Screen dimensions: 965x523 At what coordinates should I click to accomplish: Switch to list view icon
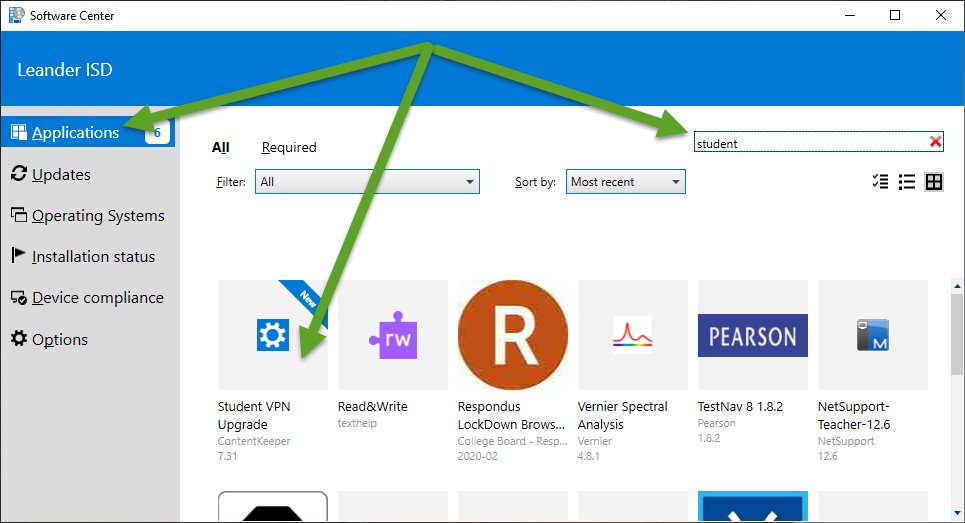(907, 182)
